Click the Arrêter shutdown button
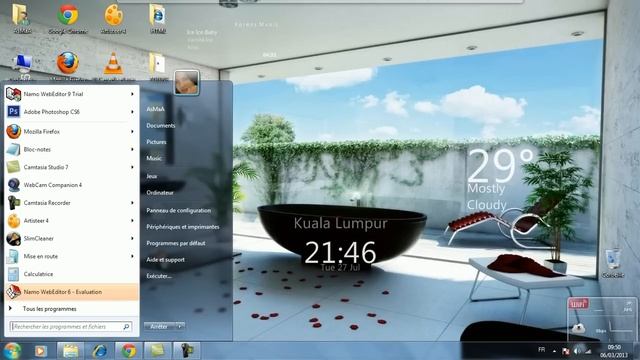 (x=160, y=327)
